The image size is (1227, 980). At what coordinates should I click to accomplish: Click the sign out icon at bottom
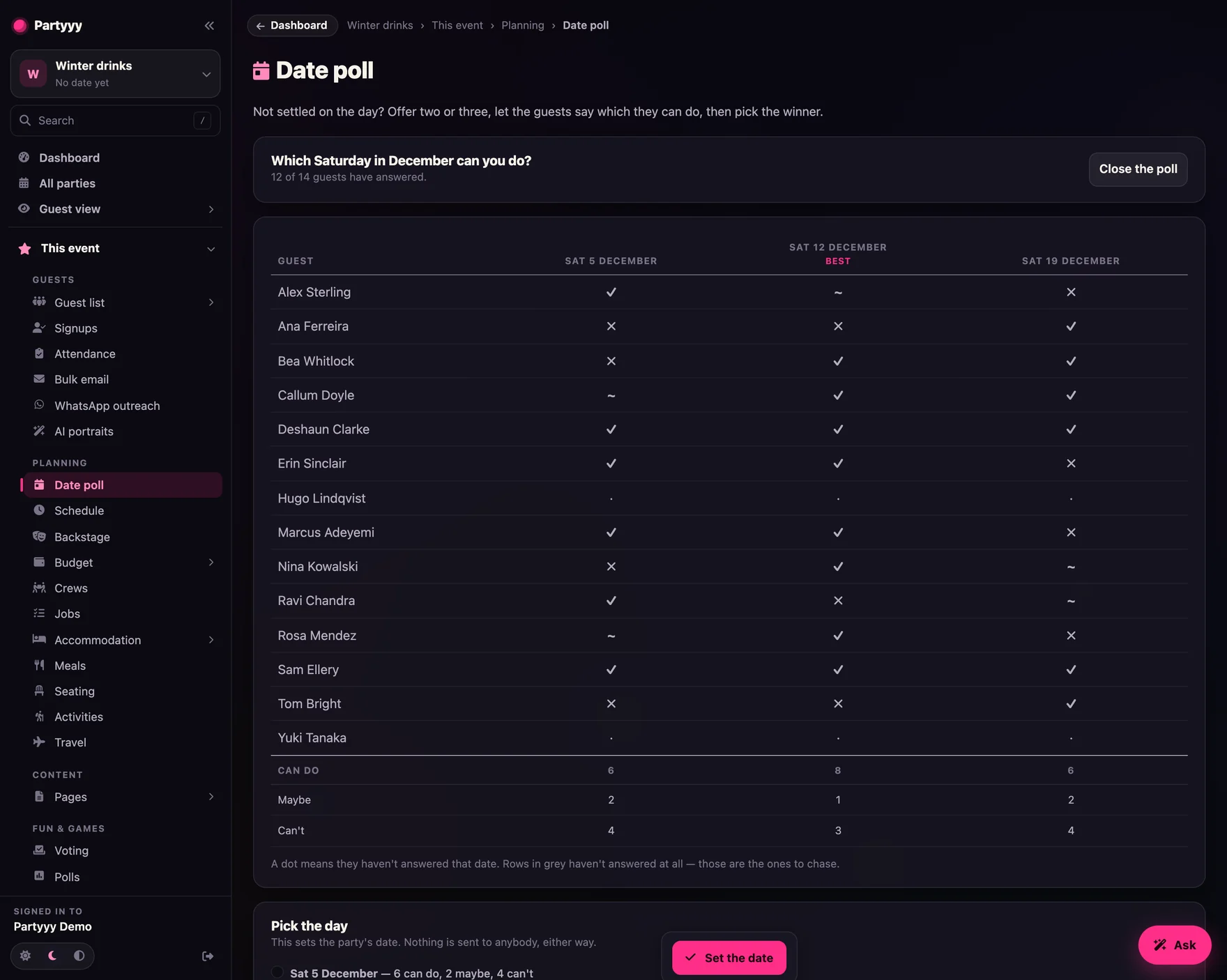[x=208, y=956]
